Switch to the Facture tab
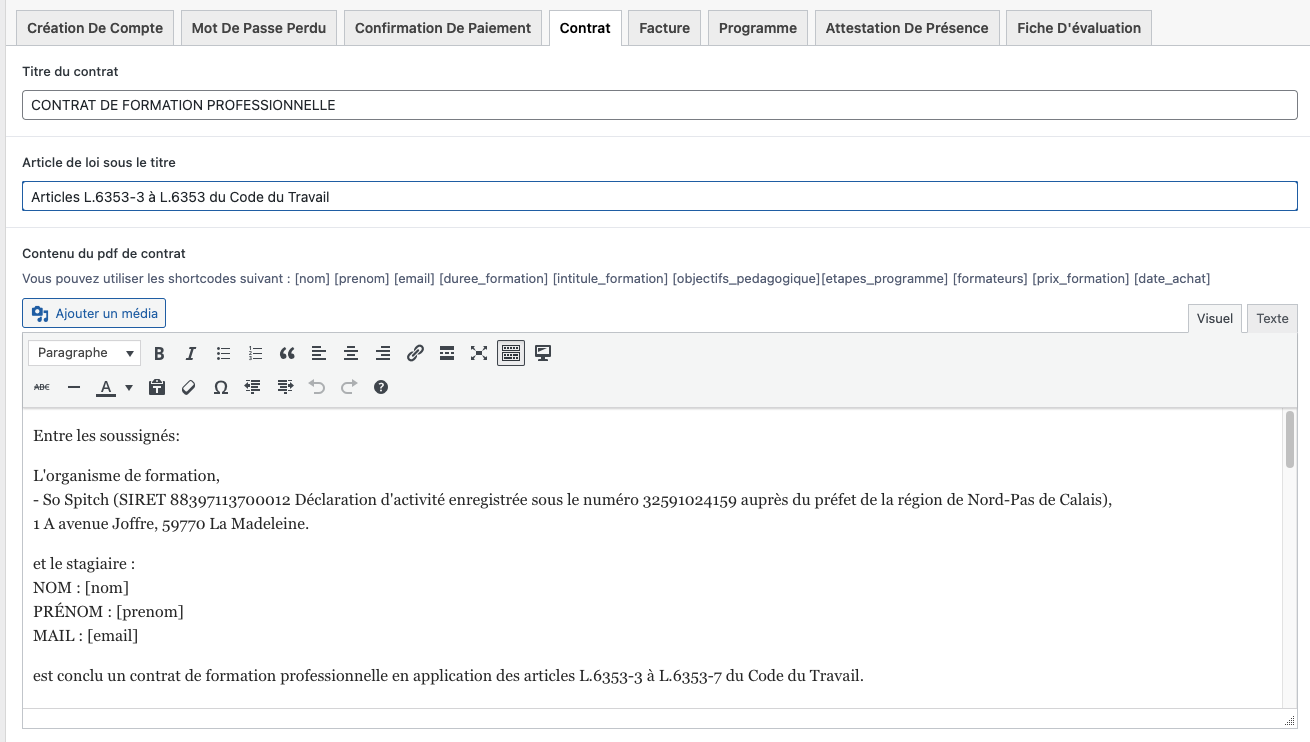The image size is (1310, 742). coord(664,28)
